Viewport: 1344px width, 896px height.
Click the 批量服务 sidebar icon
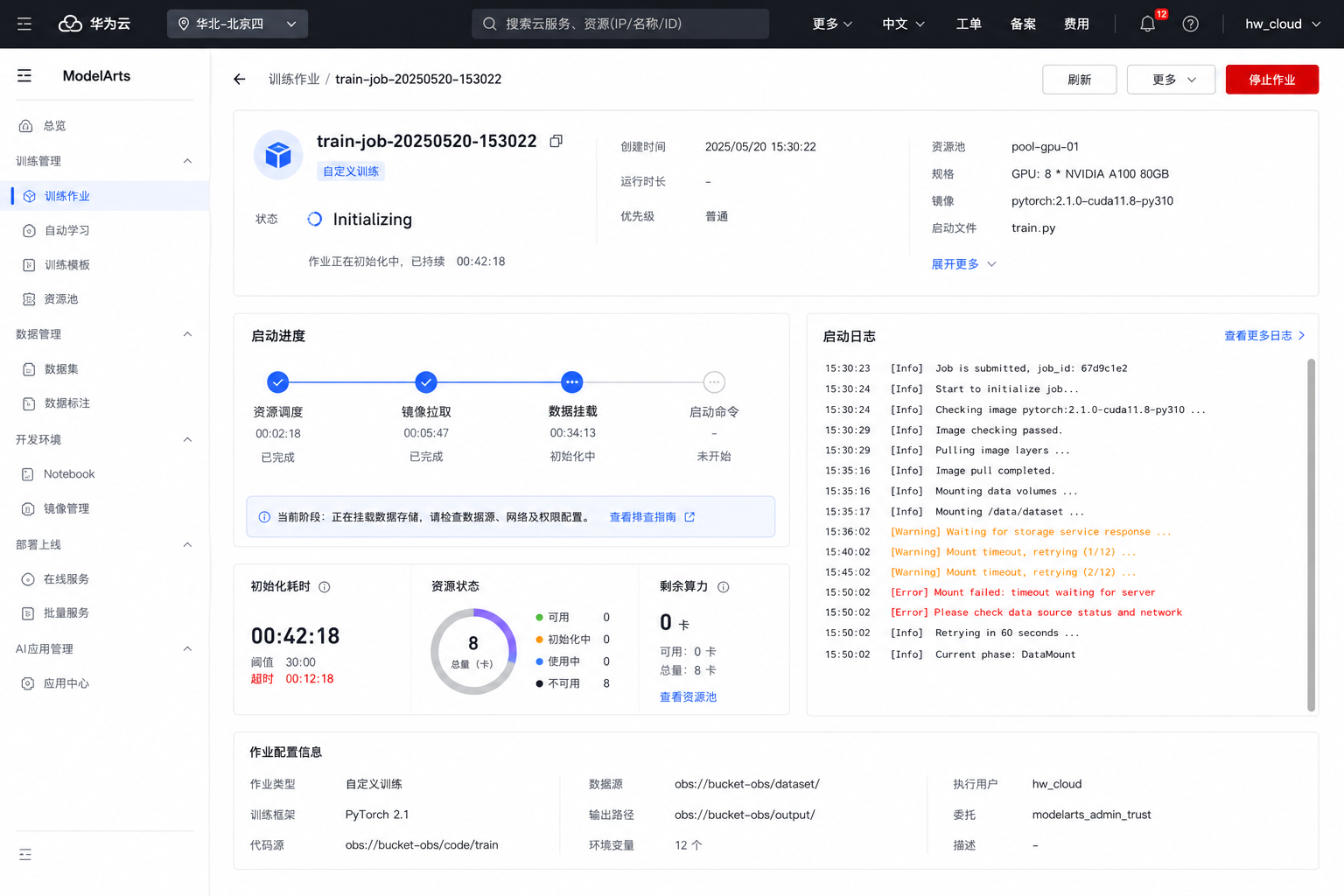click(28, 612)
